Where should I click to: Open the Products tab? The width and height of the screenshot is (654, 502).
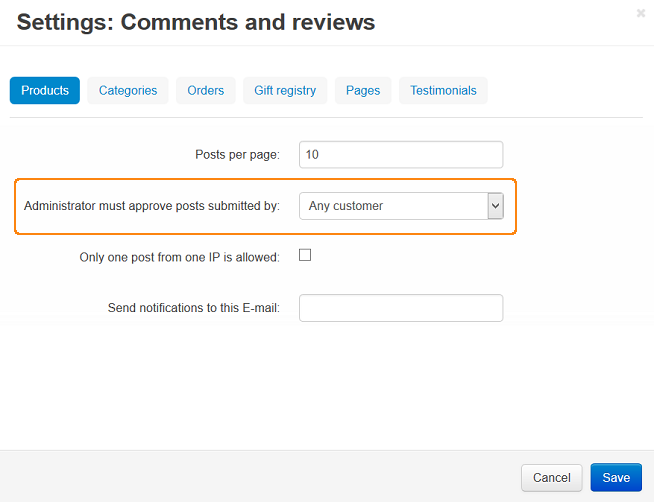tap(45, 90)
